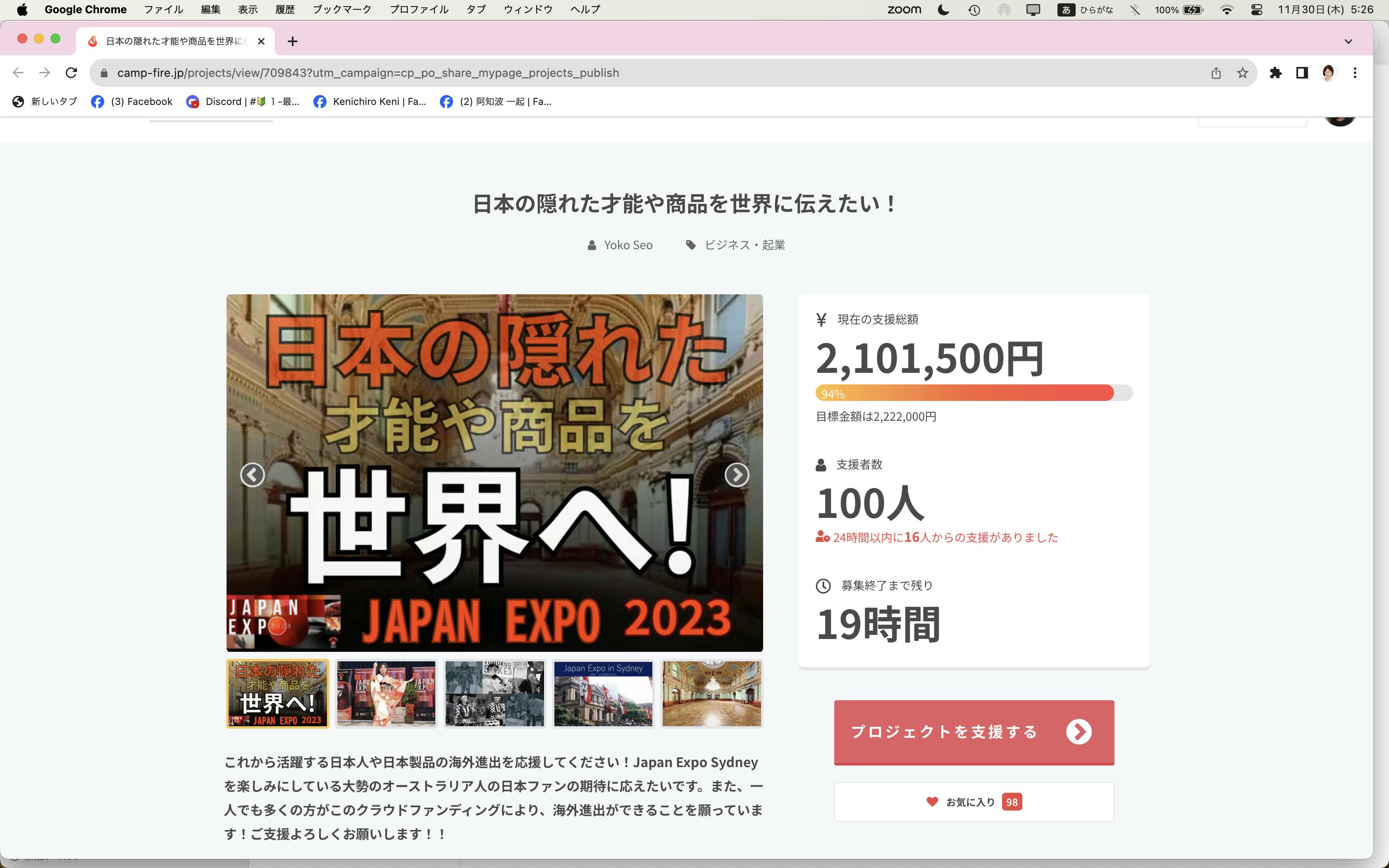Click プロジェクトを支援する button

[x=974, y=732]
